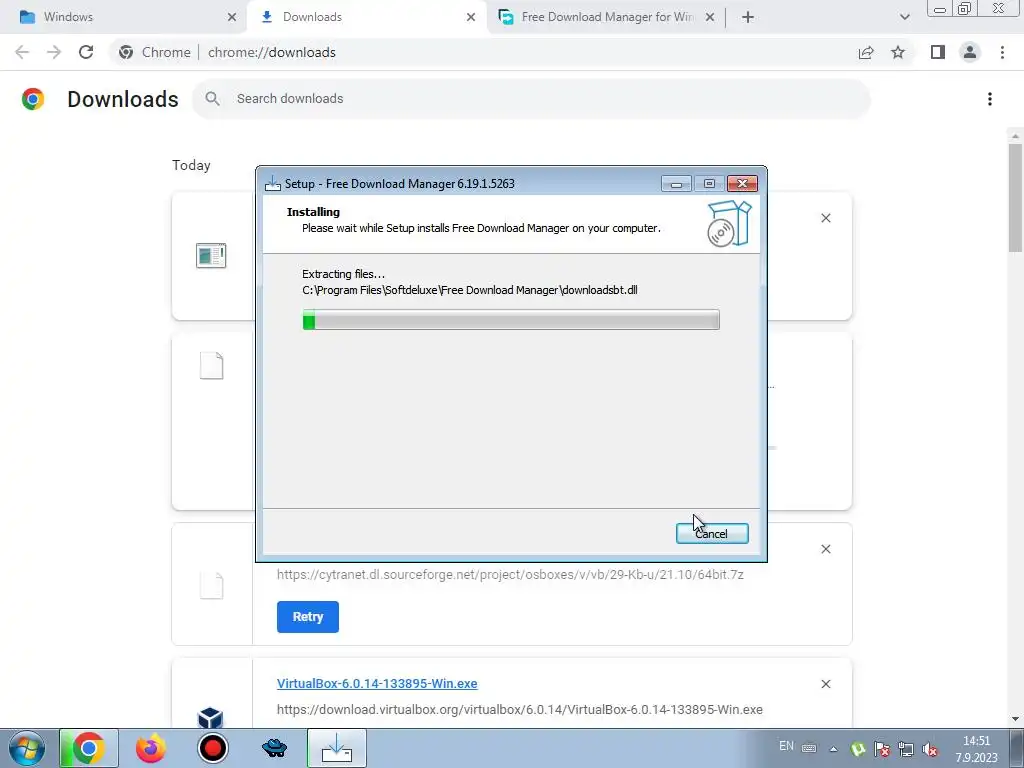The image size is (1024, 768).
Task: Click the on-screen keyboard tray icon
Action: click(x=808, y=748)
